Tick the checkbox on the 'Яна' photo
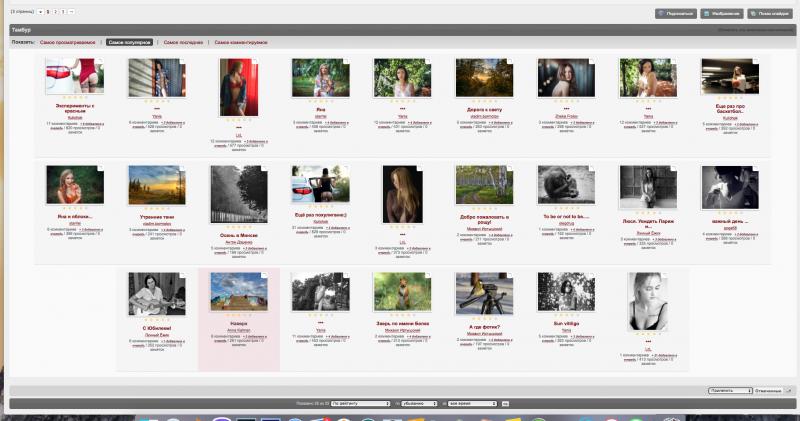The height and width of the screenshot is (421, 800). point(346,61)
